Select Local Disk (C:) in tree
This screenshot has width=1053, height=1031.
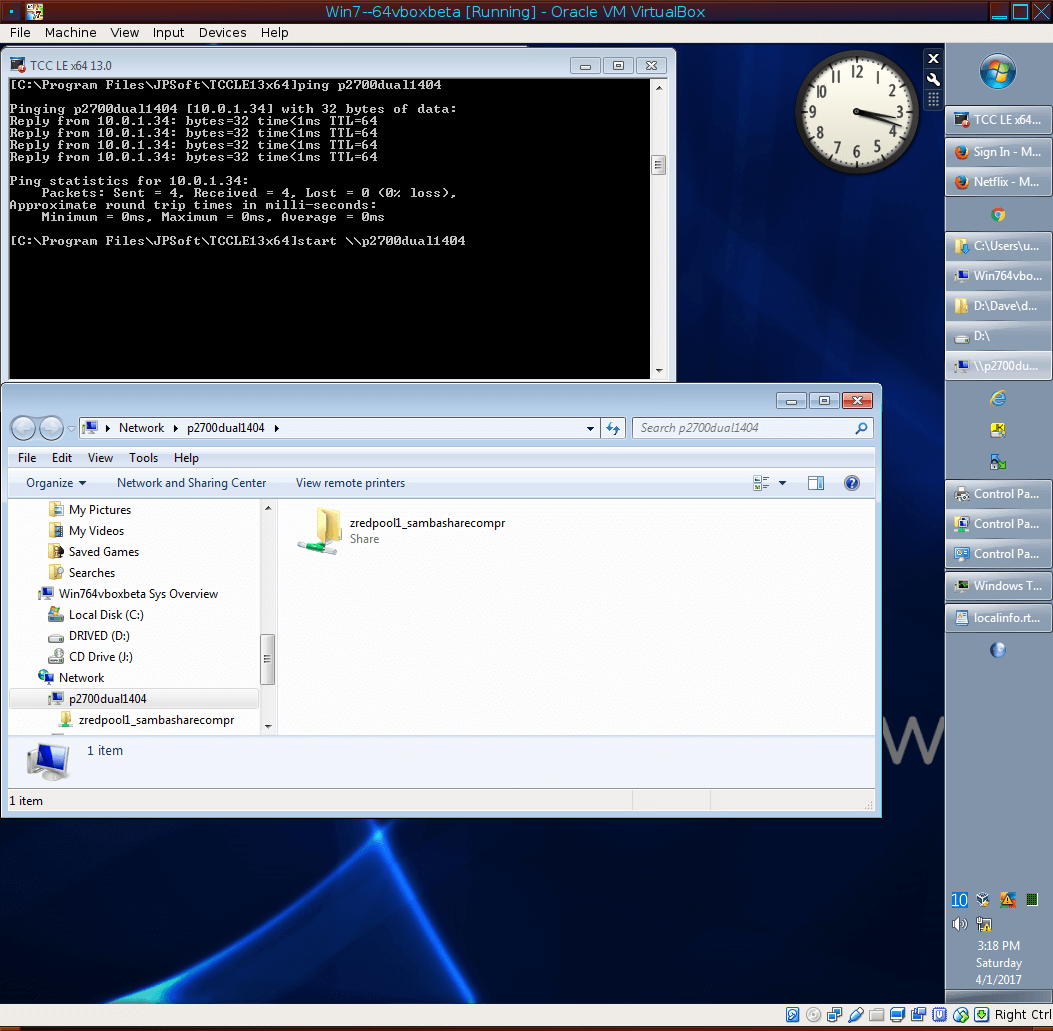point(106,615)
